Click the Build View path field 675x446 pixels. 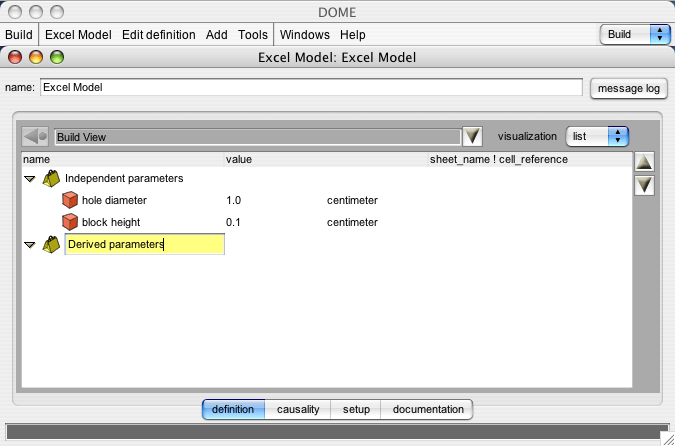pyautogui.click(x=258, y=137)
